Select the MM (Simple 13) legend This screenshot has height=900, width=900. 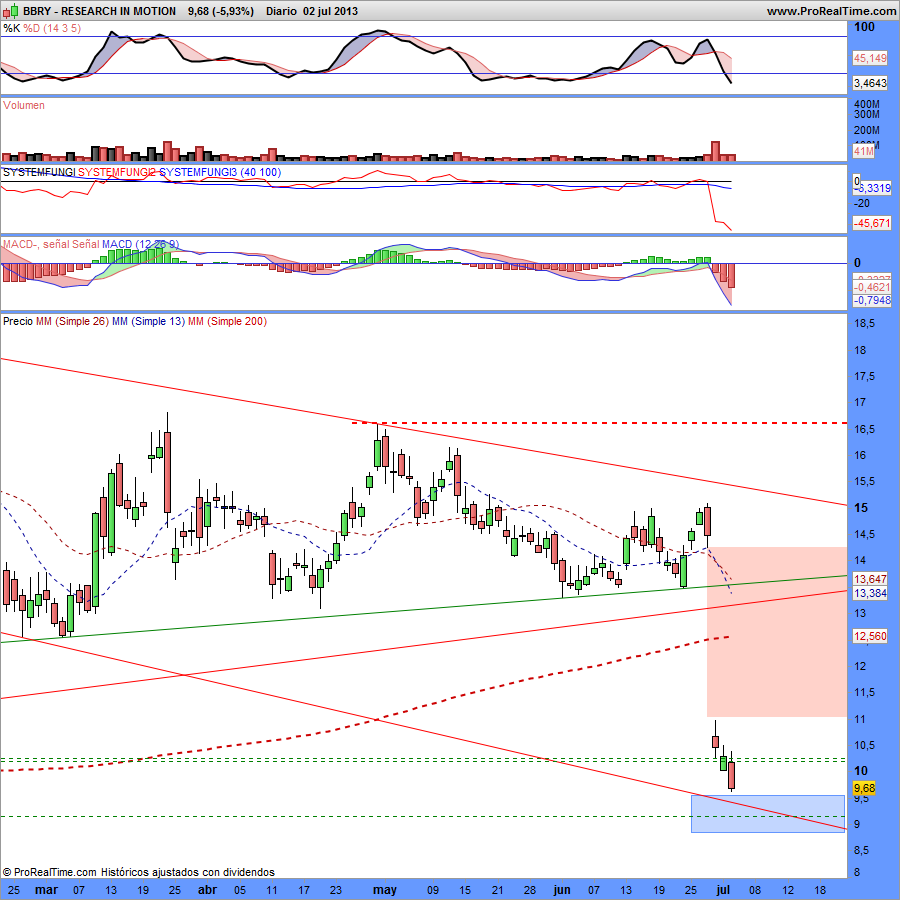(149, 321)
